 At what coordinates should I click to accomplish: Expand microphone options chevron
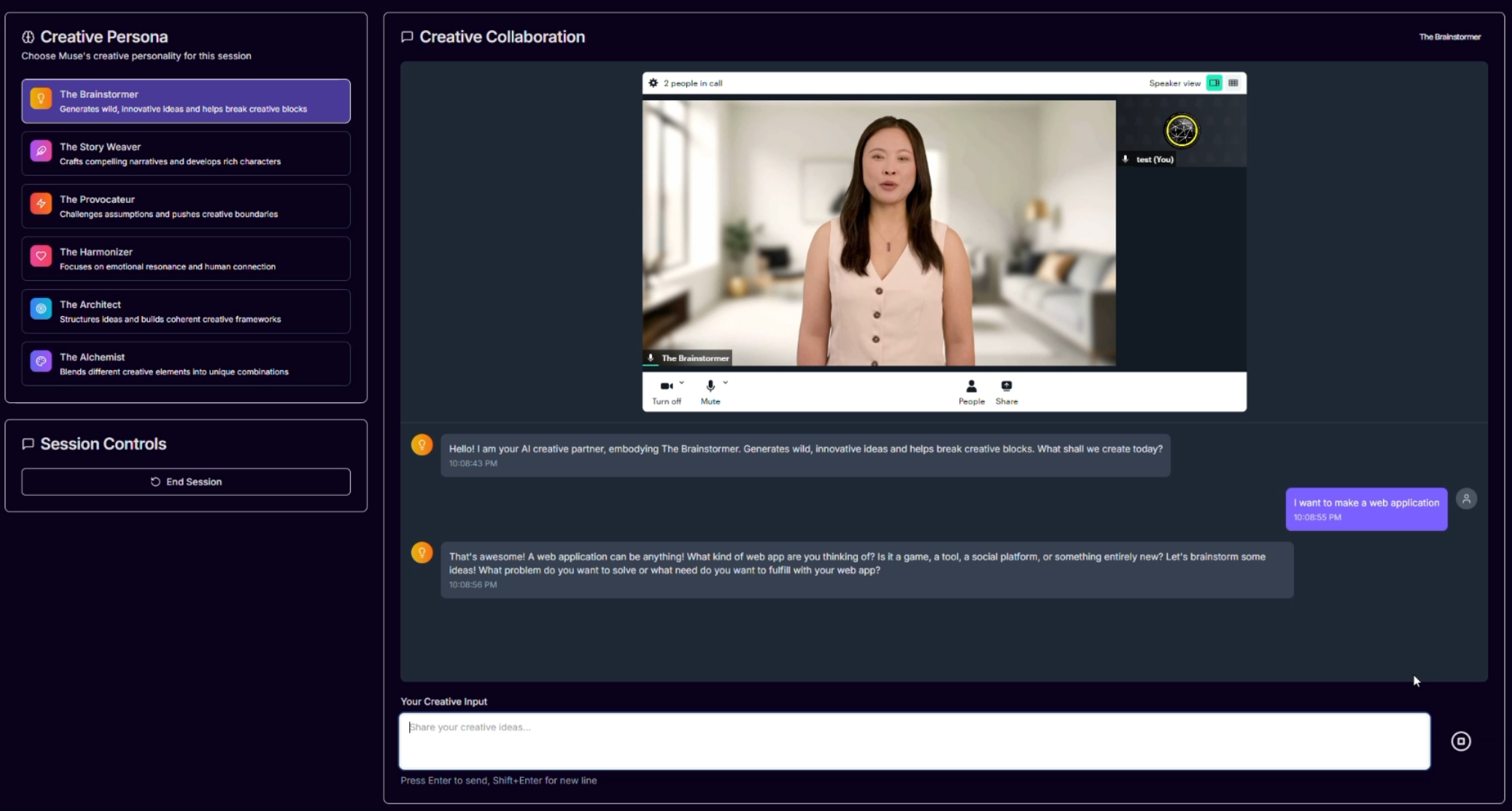click(725, 383)
